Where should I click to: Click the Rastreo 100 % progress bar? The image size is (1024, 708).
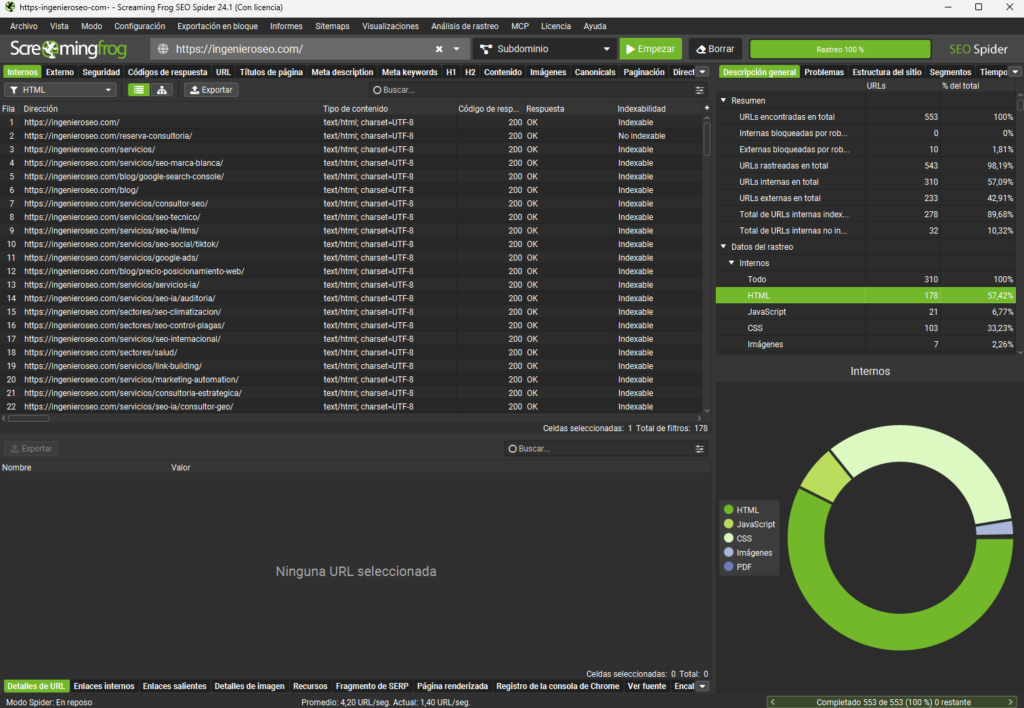840,50
